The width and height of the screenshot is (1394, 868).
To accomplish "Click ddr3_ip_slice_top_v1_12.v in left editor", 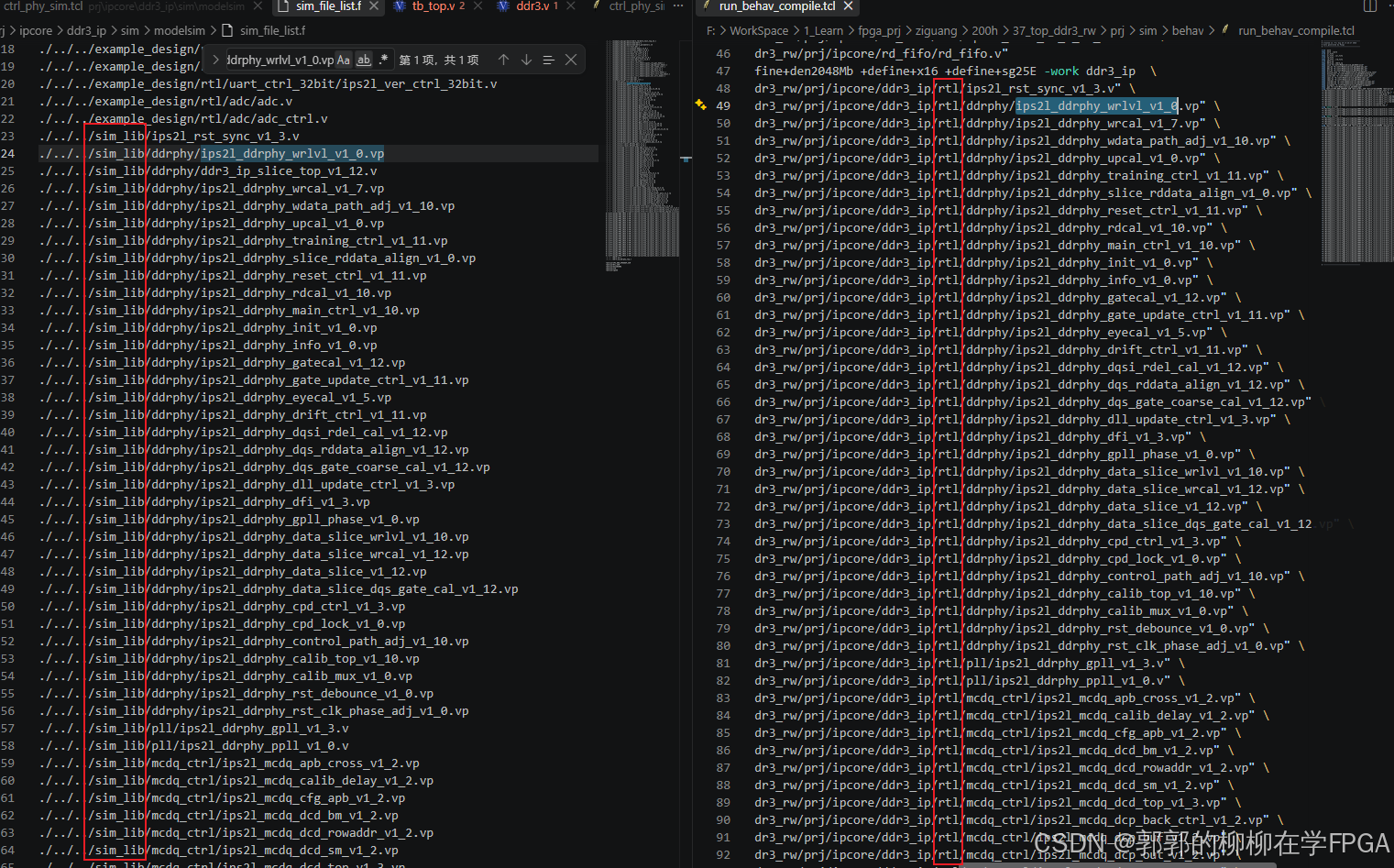I will point(289,170).
